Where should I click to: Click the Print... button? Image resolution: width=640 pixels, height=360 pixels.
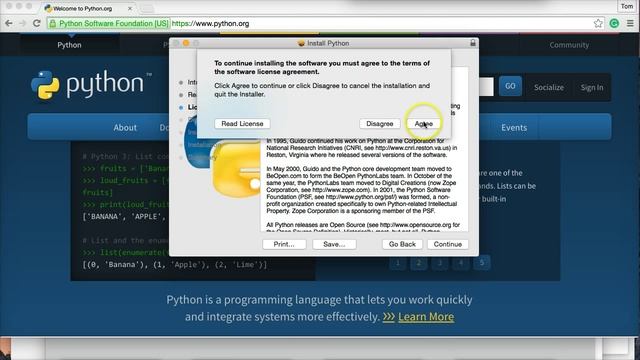click(284, 244)
